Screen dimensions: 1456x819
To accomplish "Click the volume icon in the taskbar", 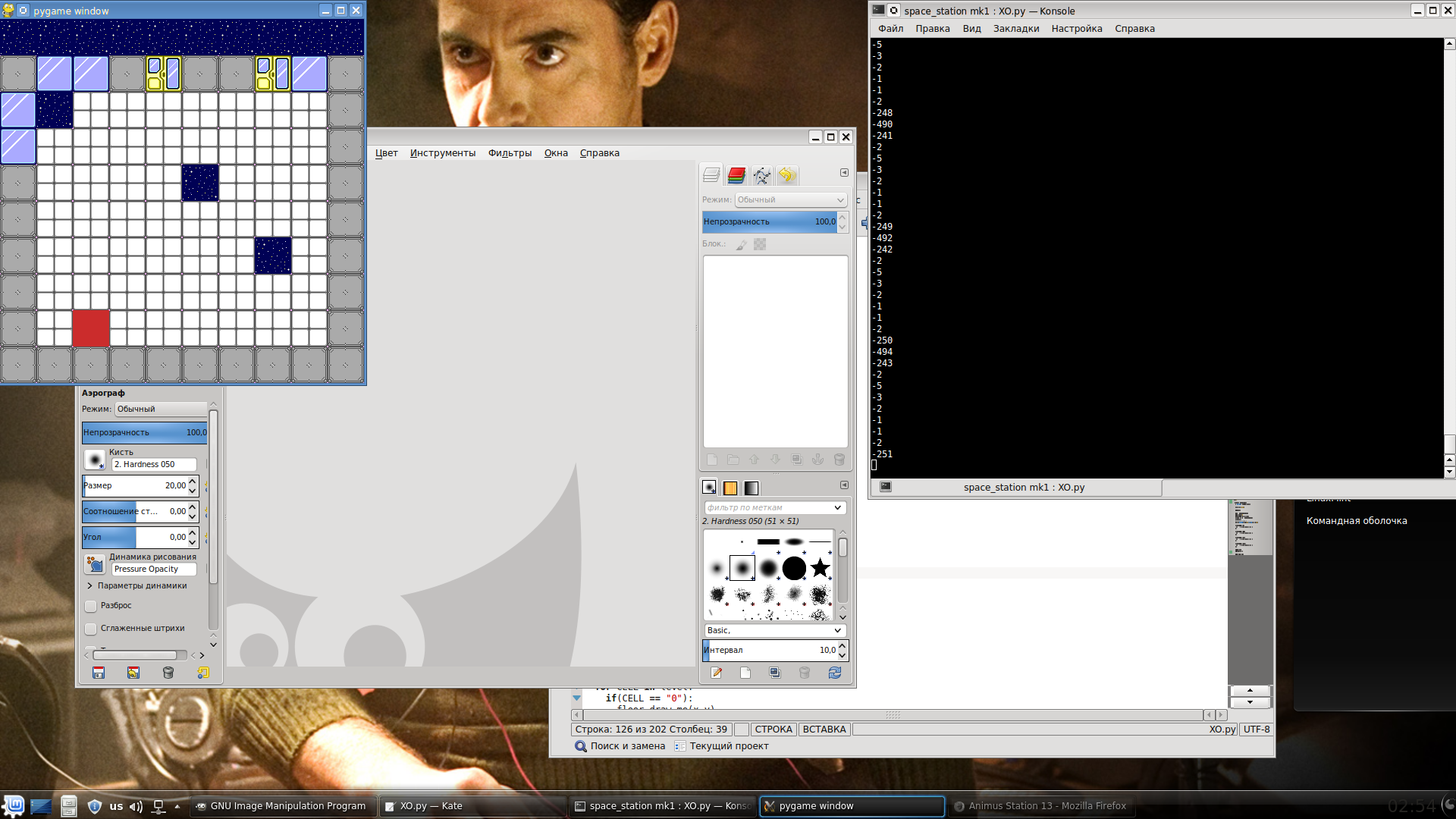I will click(x=136, y=806).
